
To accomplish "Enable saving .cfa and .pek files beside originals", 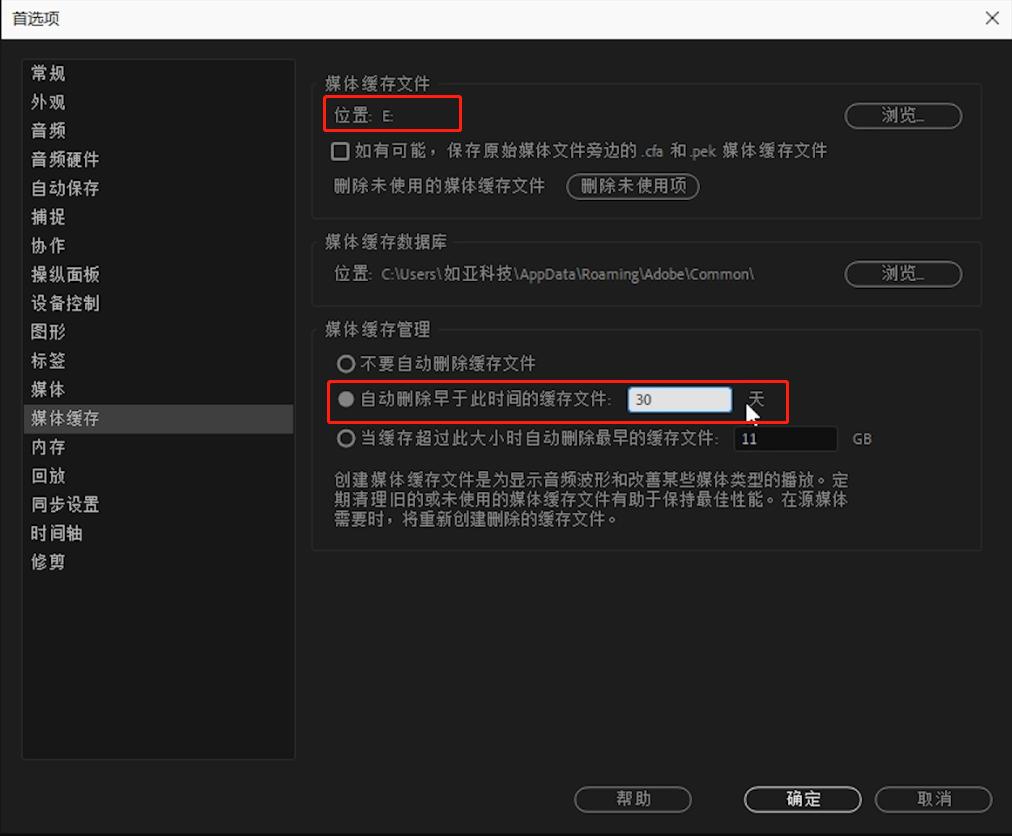I will click(341, 151).
